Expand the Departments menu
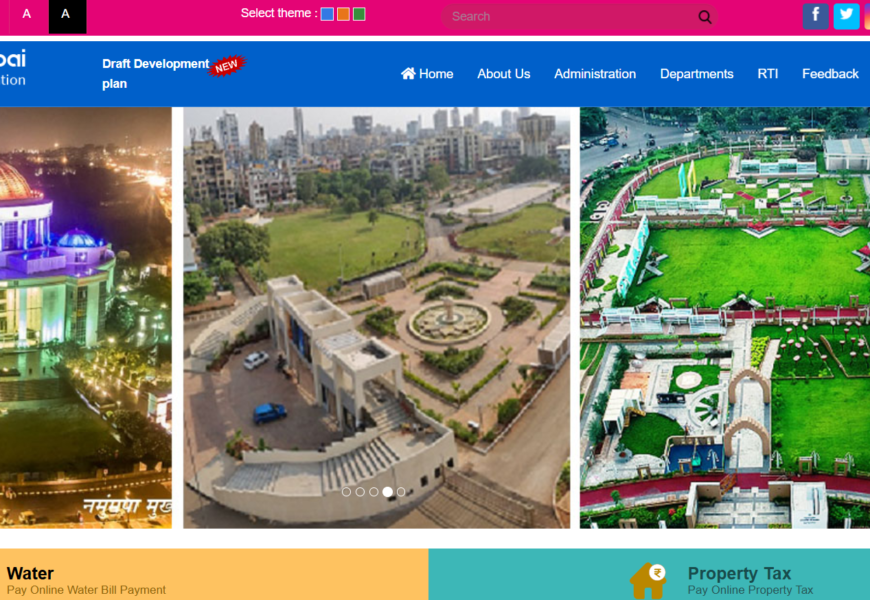870x600 pixels. click(696, 74)
